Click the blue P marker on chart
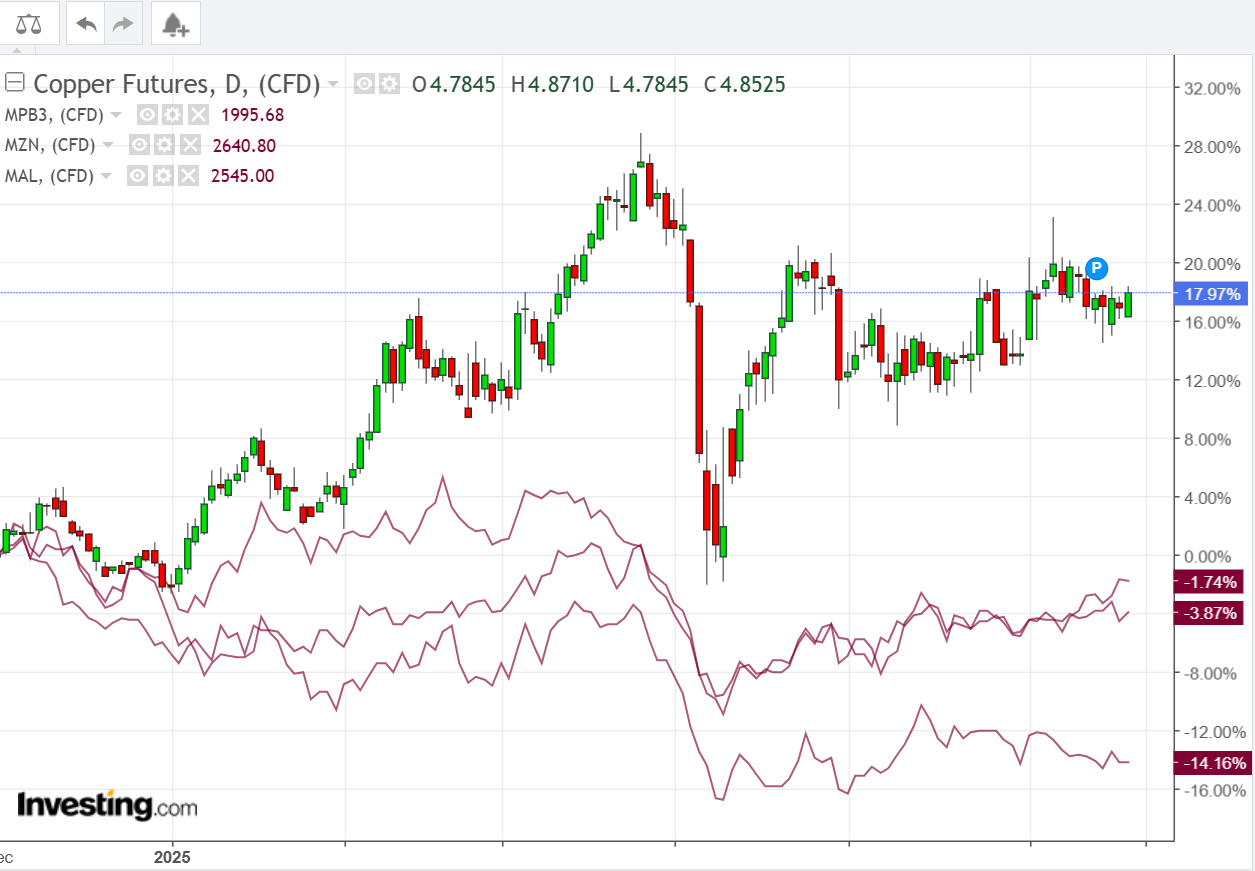 (x=1097, y=267)
